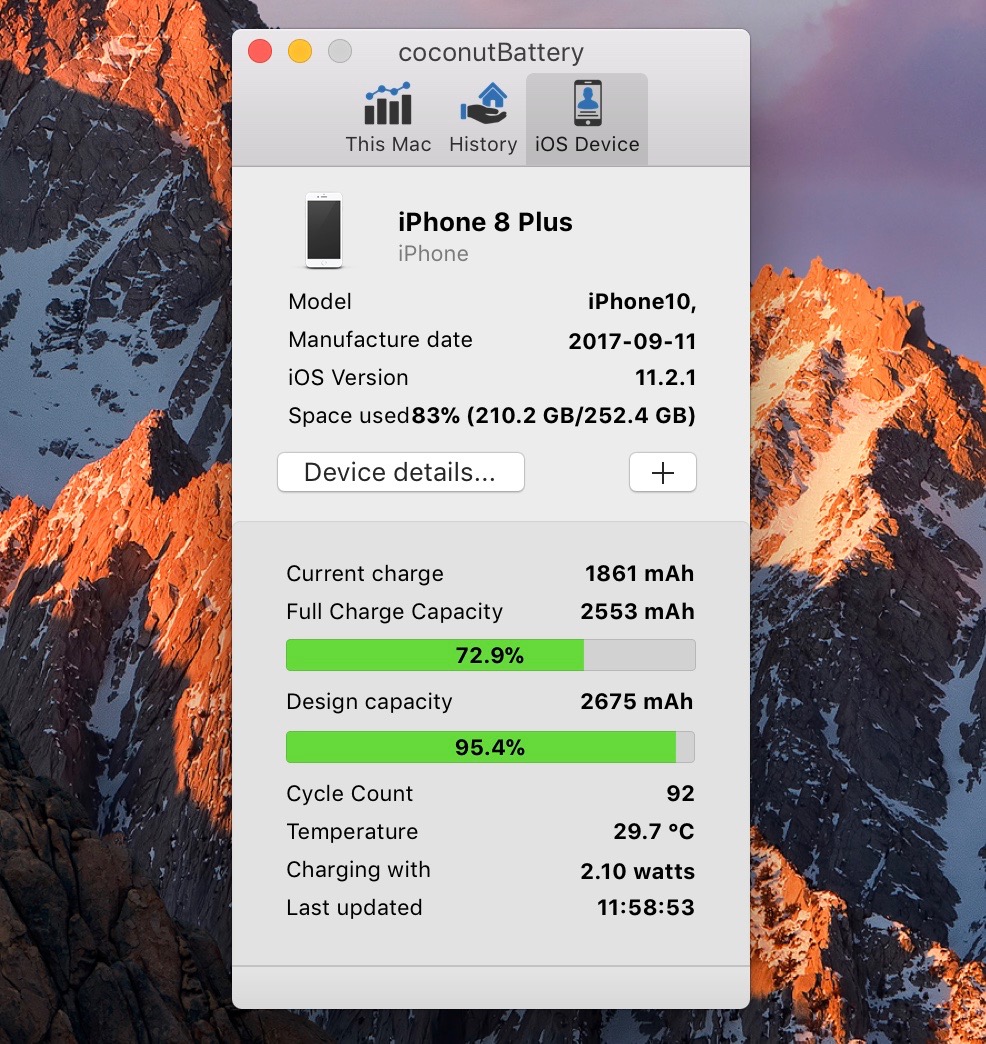Click iOS Version value 11.2.1
The width and height of the screenshot is (986, 1044).
[x=665, y=378]
